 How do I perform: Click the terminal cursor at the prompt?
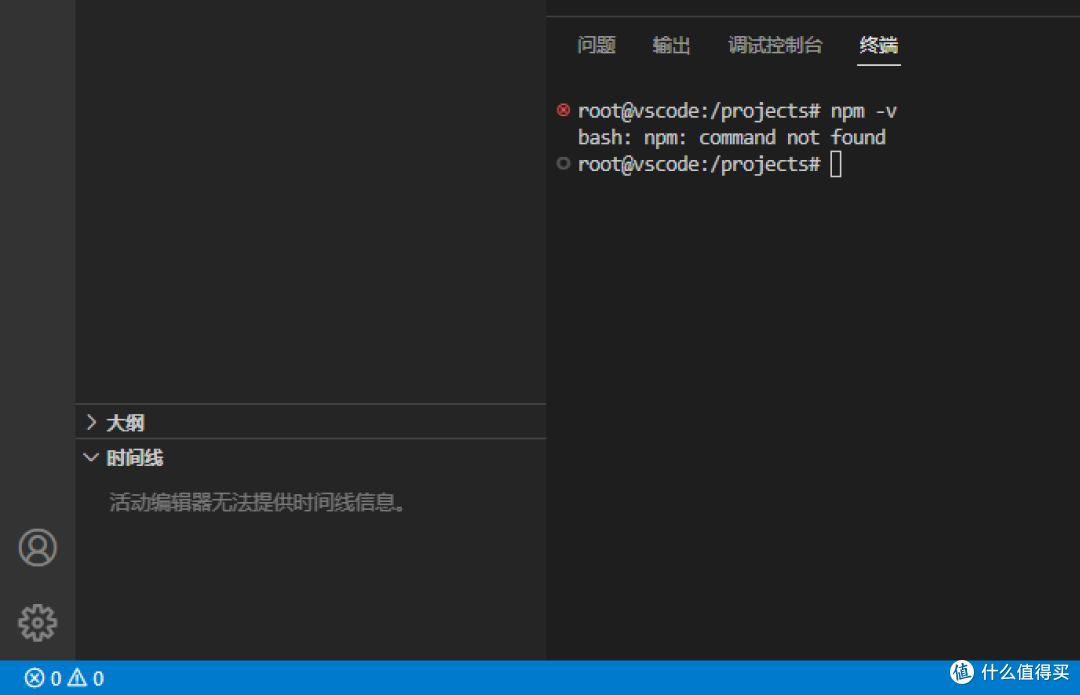(x=835, y=165)
